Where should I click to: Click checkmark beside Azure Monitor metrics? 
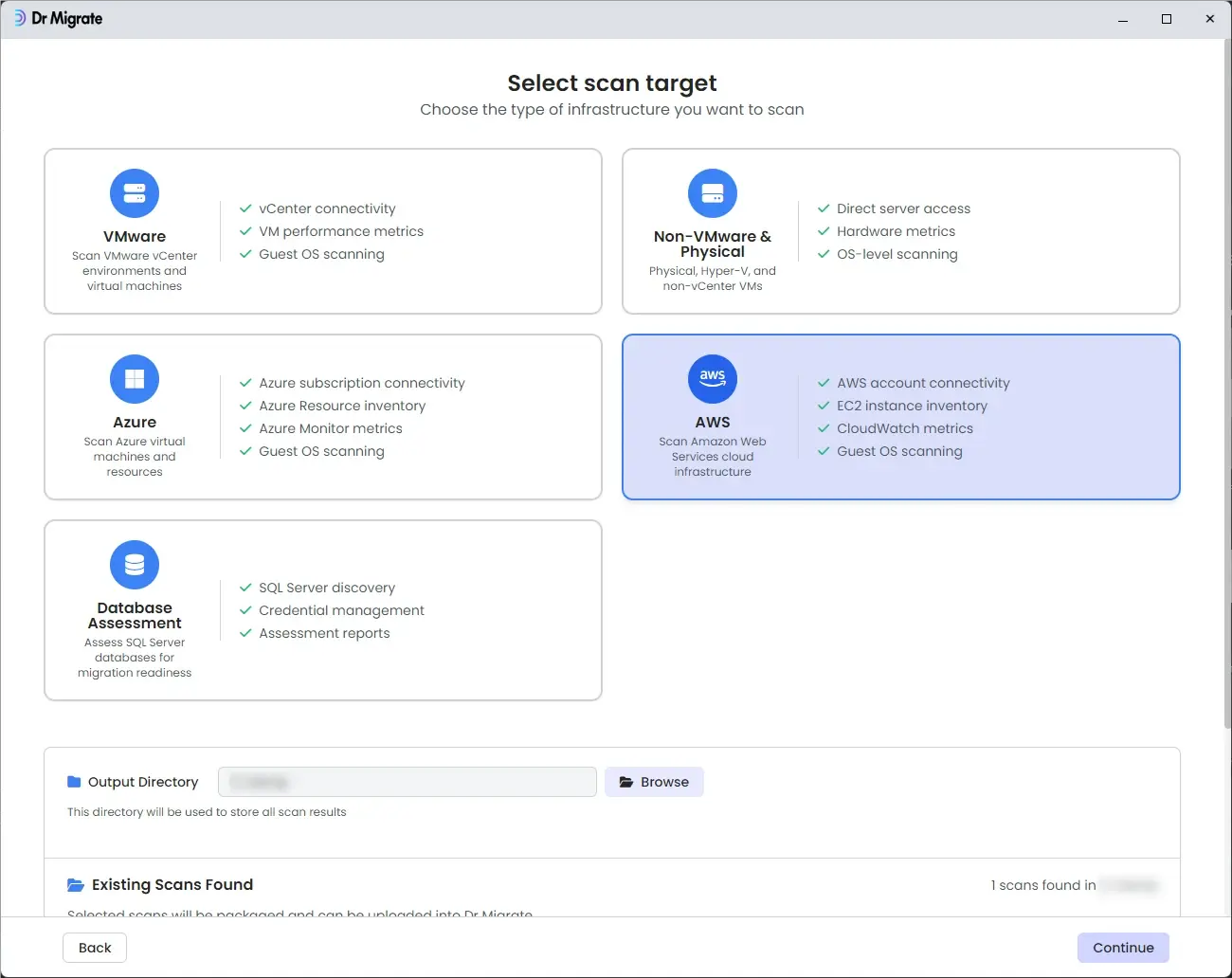pos(245,428)
